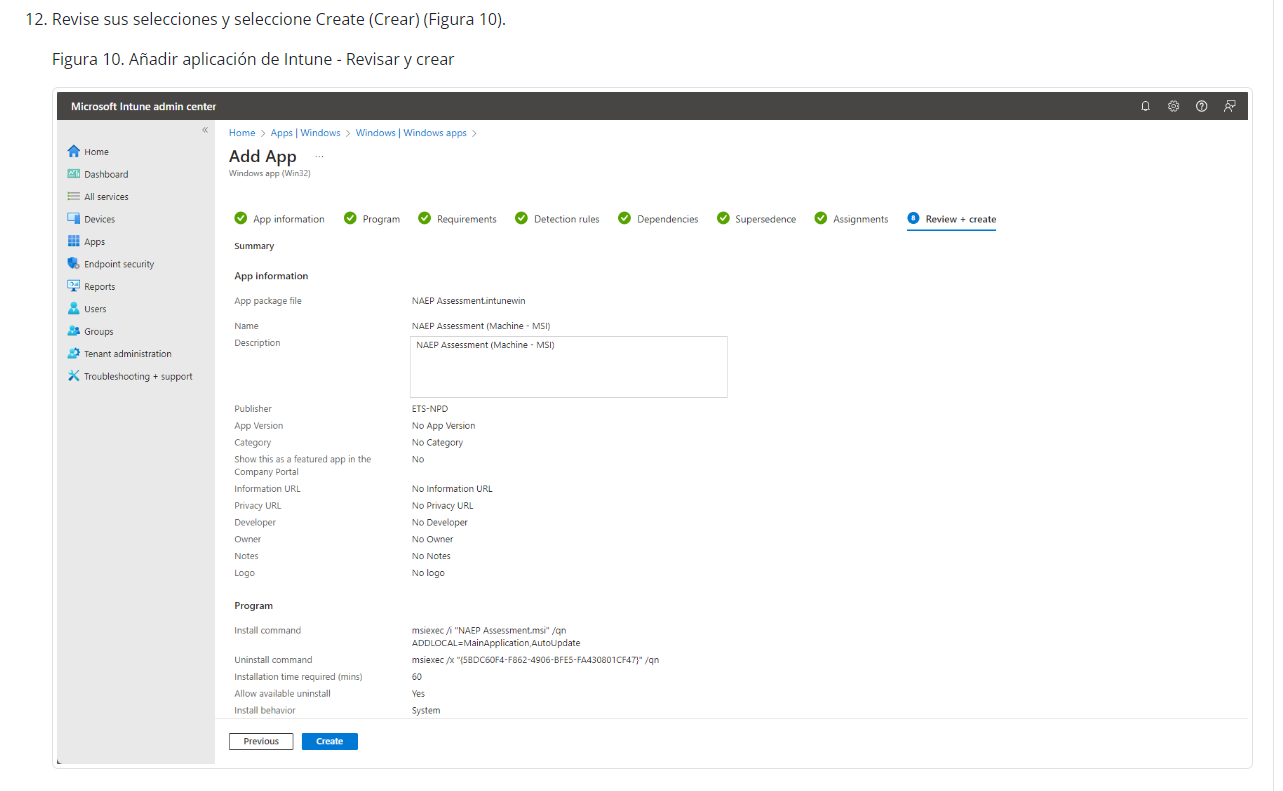Click the msiexec /x uninstall command text
Viewport: 1283px width, 791px height.
(x=535, y=660)
